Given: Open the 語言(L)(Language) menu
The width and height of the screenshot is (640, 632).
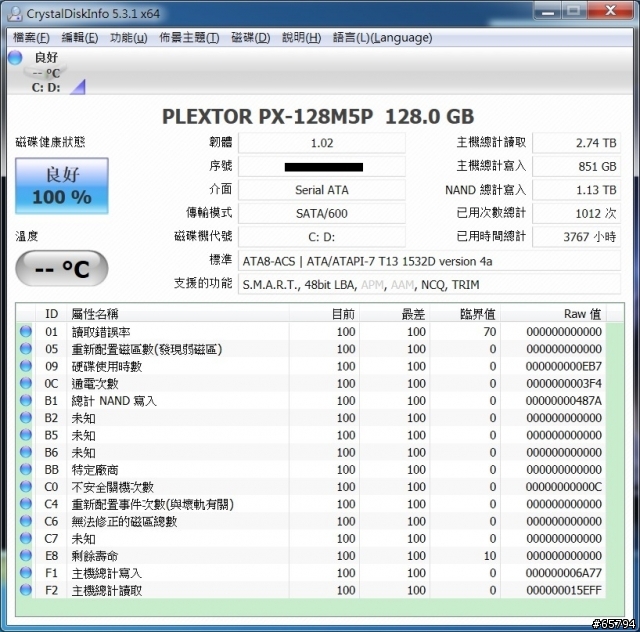Looking at the screenshot, I should (382, 38).
